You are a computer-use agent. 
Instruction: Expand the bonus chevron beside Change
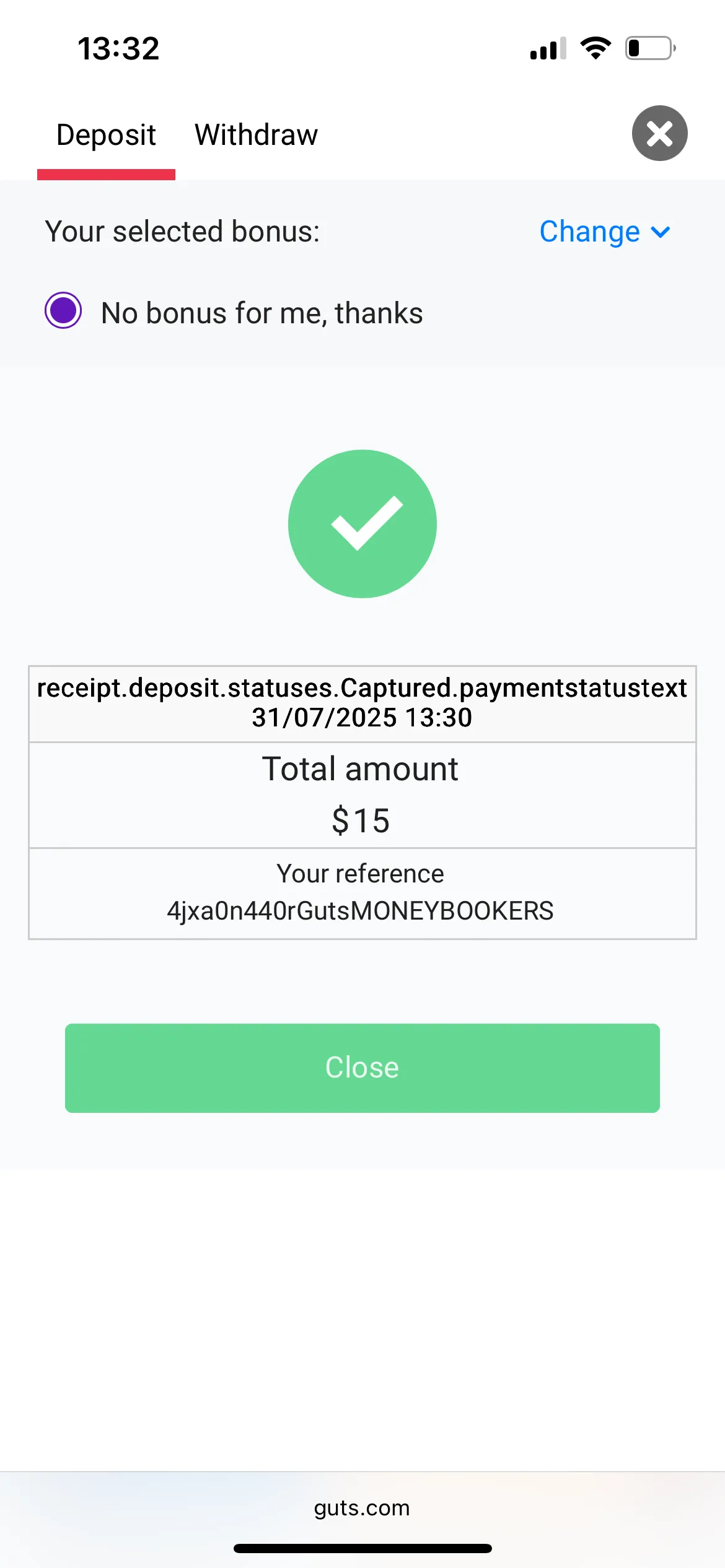661,232
